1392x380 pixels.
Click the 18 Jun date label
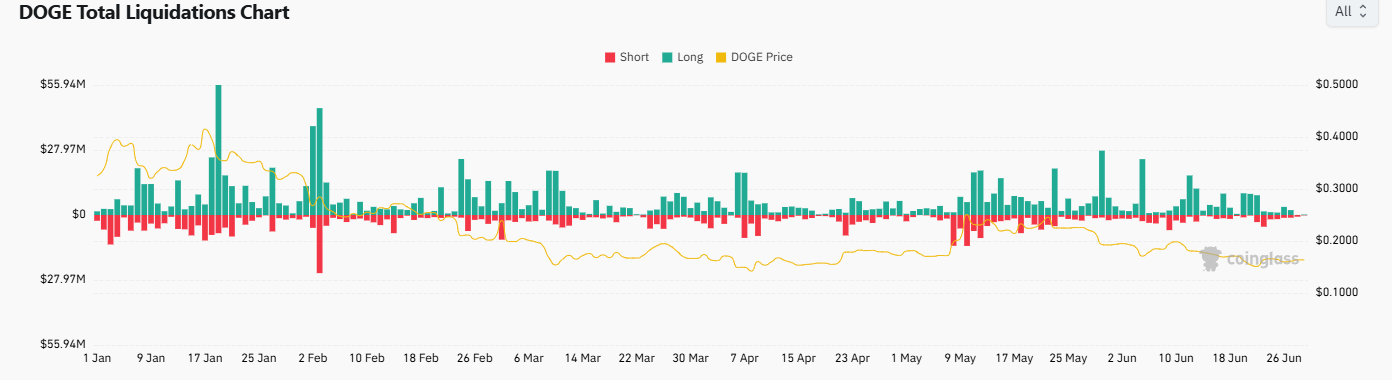(x=1230, y=358)
